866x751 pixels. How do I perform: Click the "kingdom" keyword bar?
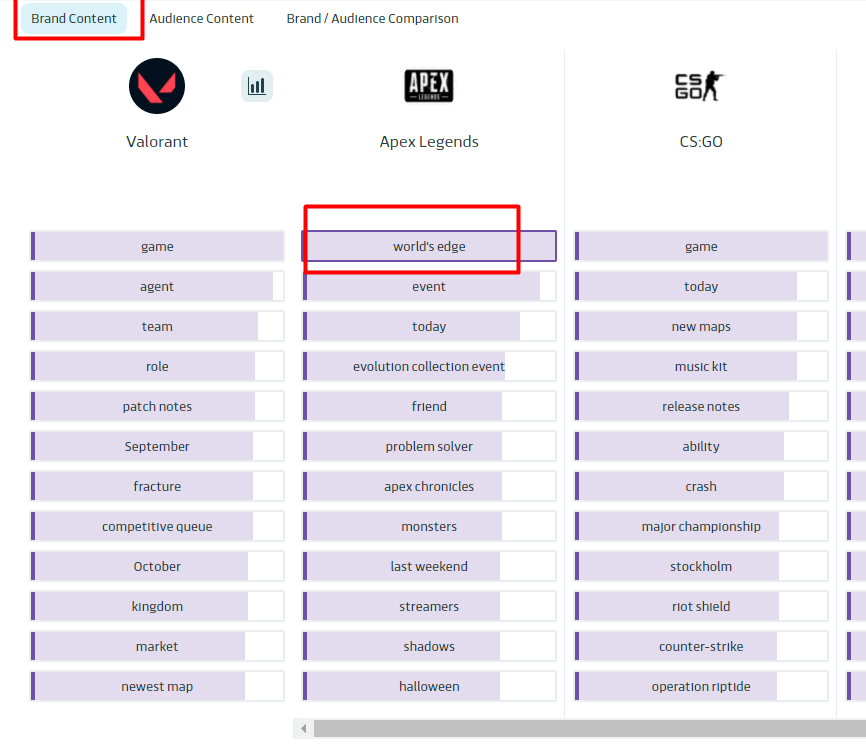pos(157,606)
